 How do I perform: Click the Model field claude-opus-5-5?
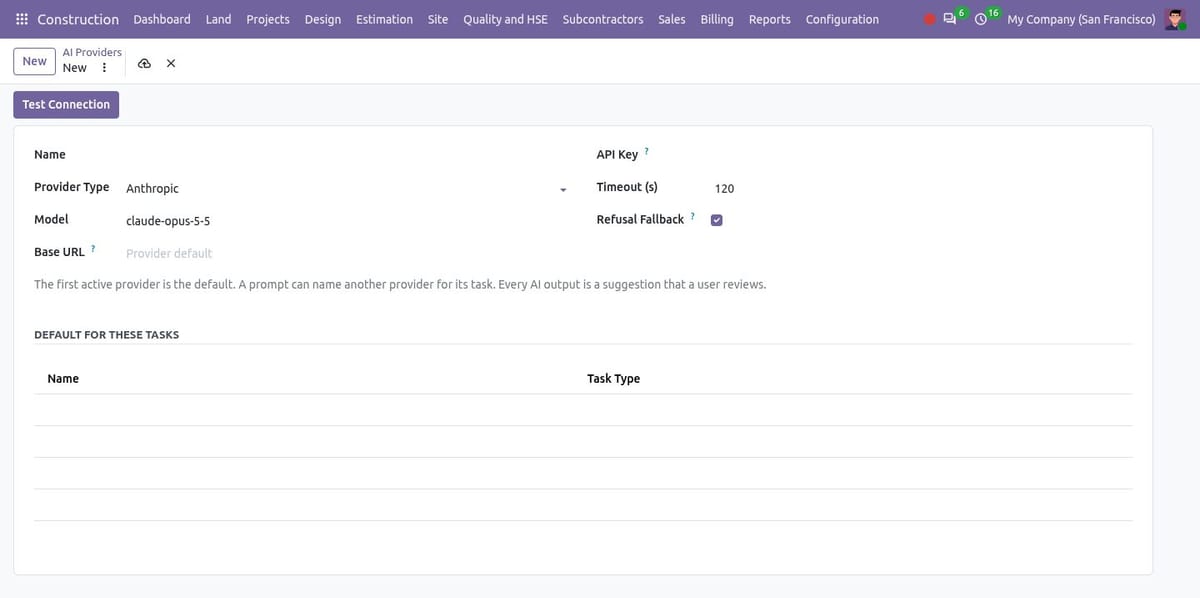(346, 221)
